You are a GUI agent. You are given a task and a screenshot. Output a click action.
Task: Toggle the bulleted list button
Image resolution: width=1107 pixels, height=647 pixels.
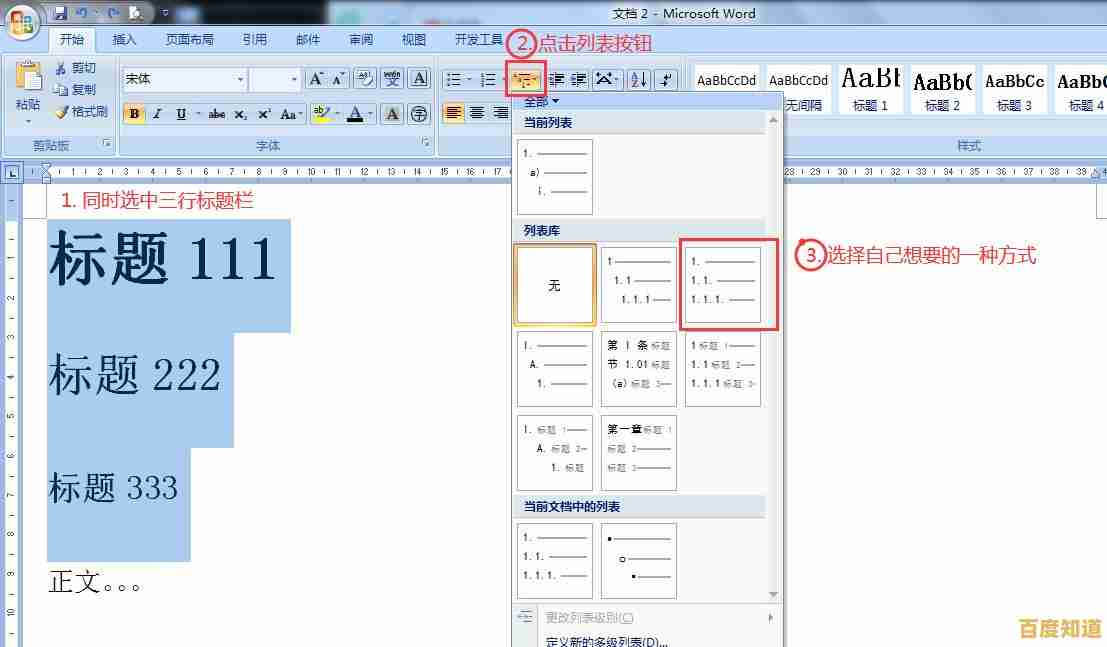(x=455, y=79)
